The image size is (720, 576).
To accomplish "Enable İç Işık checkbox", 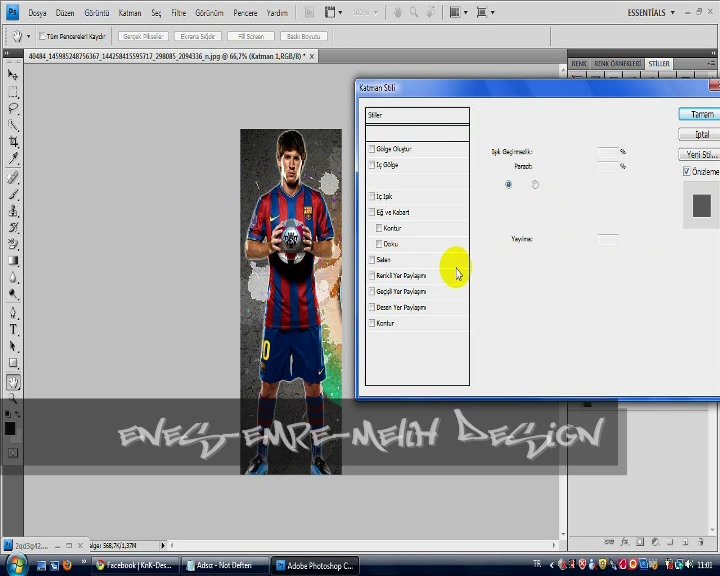I will point(371,196).
